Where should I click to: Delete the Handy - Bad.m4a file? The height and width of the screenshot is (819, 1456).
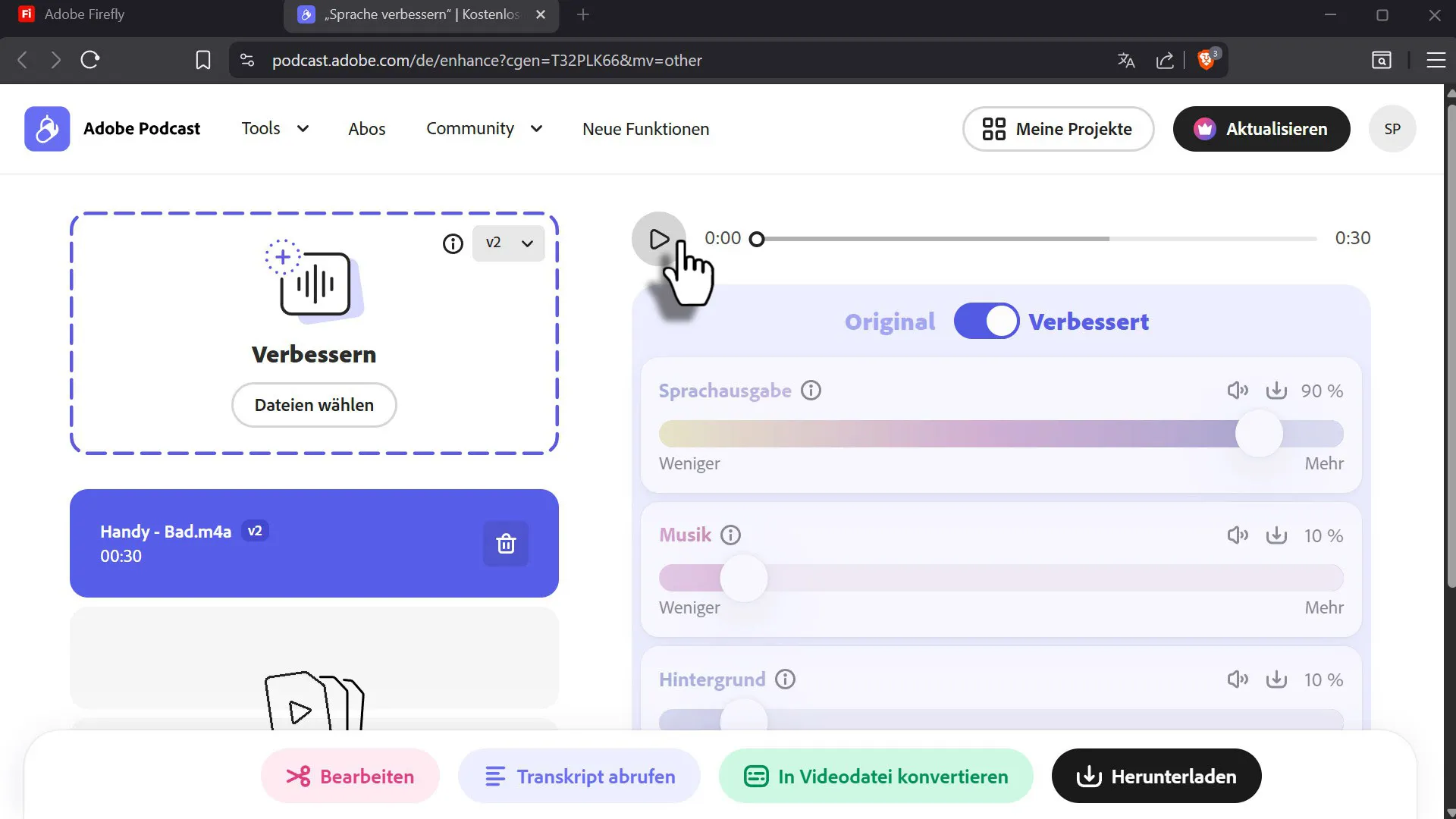pos(506,544)
